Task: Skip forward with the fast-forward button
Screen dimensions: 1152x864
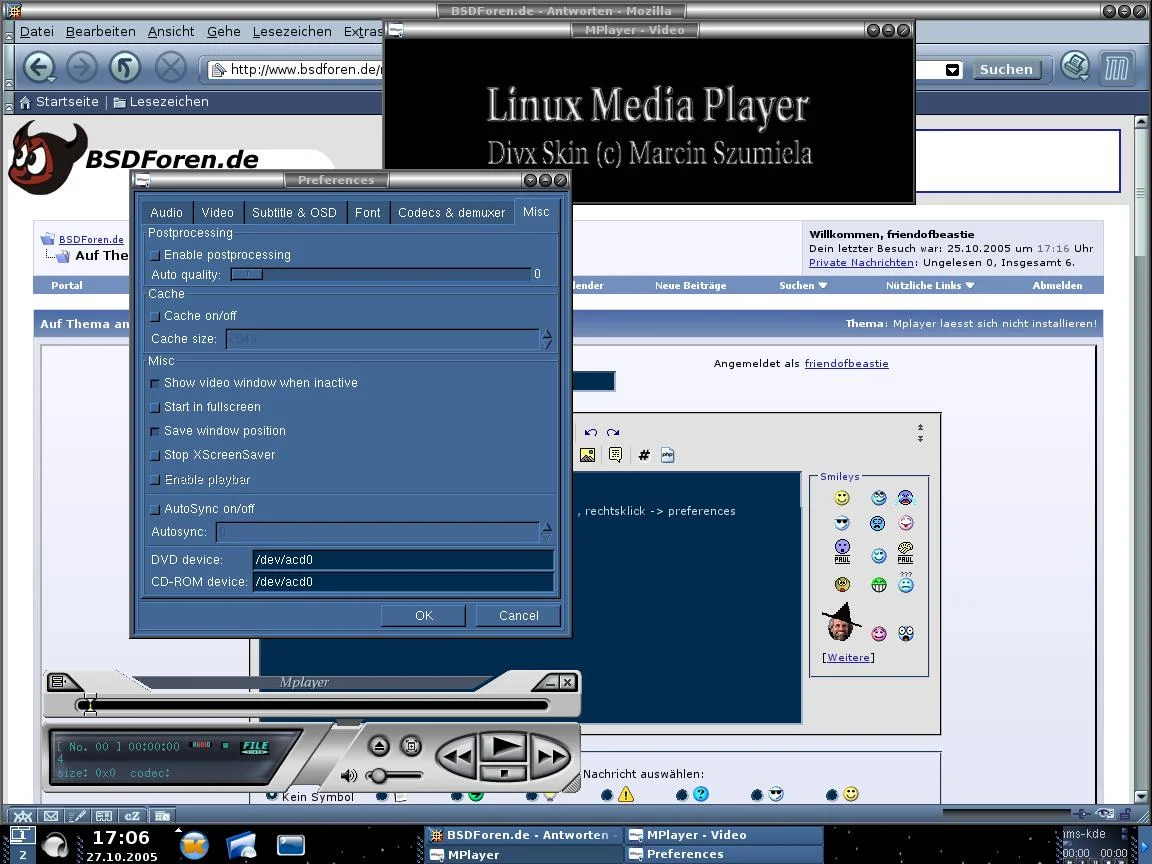Action: tap(549, 757)
